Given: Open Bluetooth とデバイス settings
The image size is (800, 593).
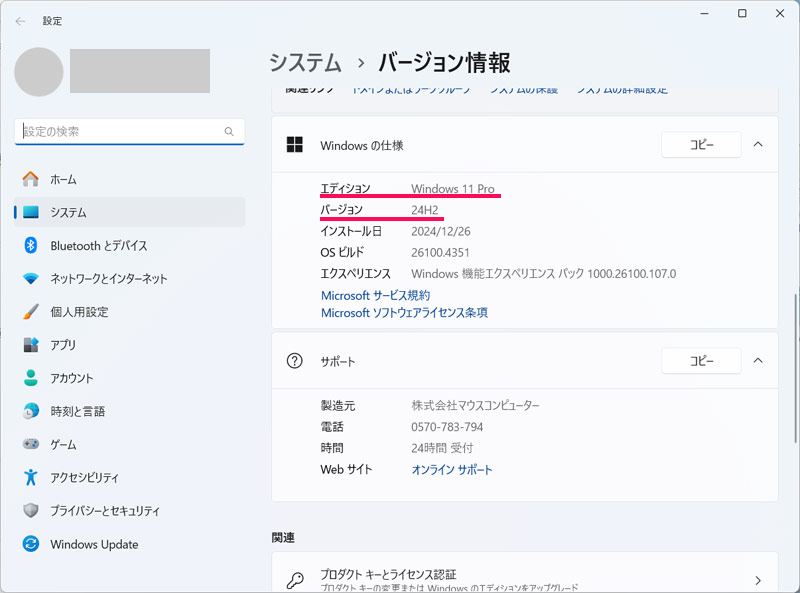Looking at the screenshot, I should point(130,245).
